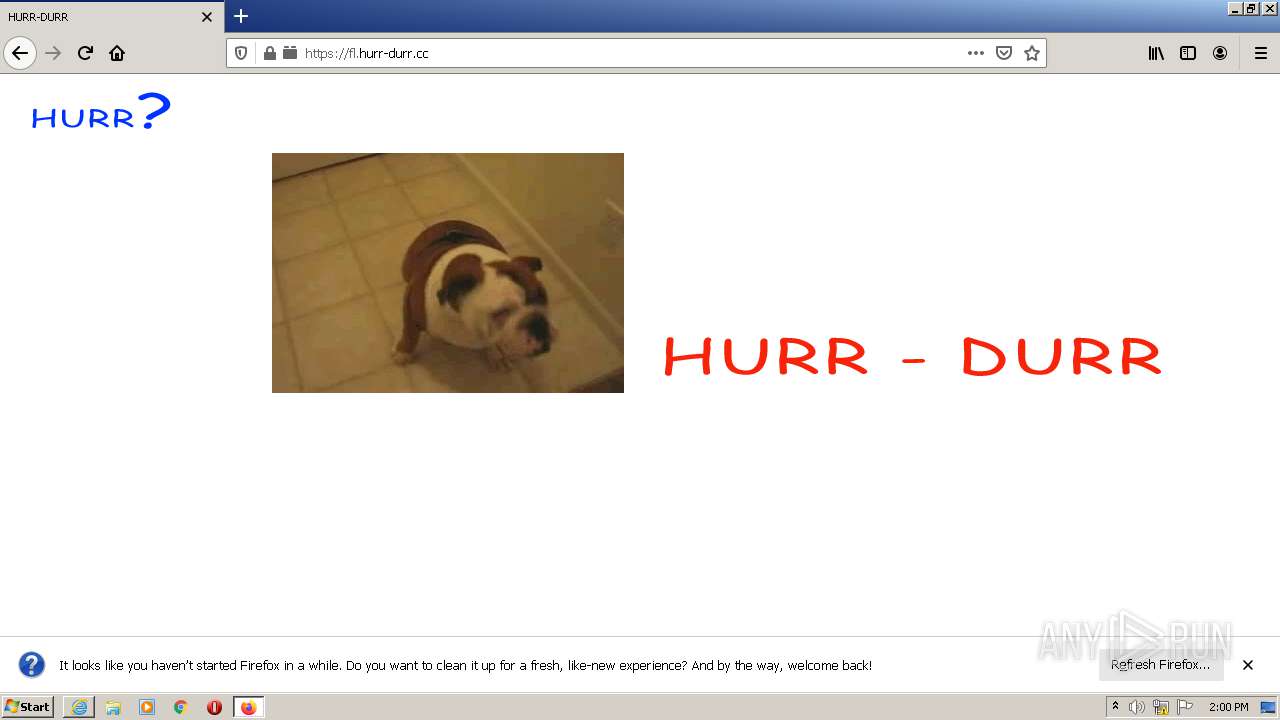The height and width of the screenshot is (720, 1280).
Task: Click the bulldog image
Action: [x=448, y=273]
